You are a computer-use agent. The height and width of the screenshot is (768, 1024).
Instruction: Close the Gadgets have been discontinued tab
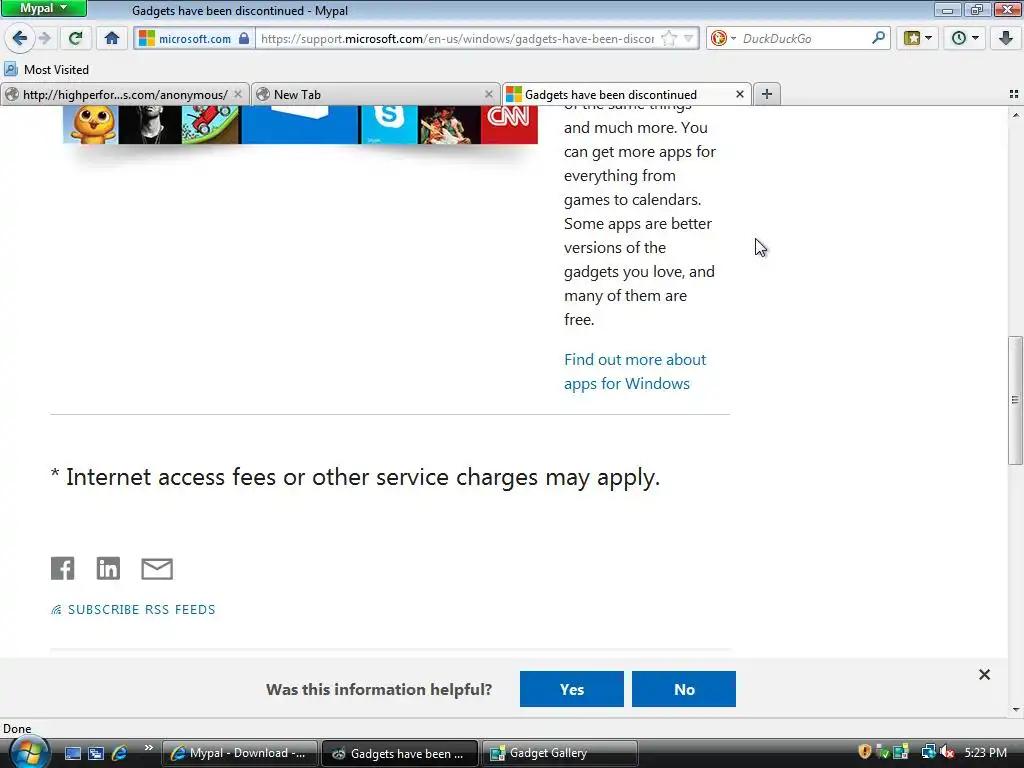[740, 94]
